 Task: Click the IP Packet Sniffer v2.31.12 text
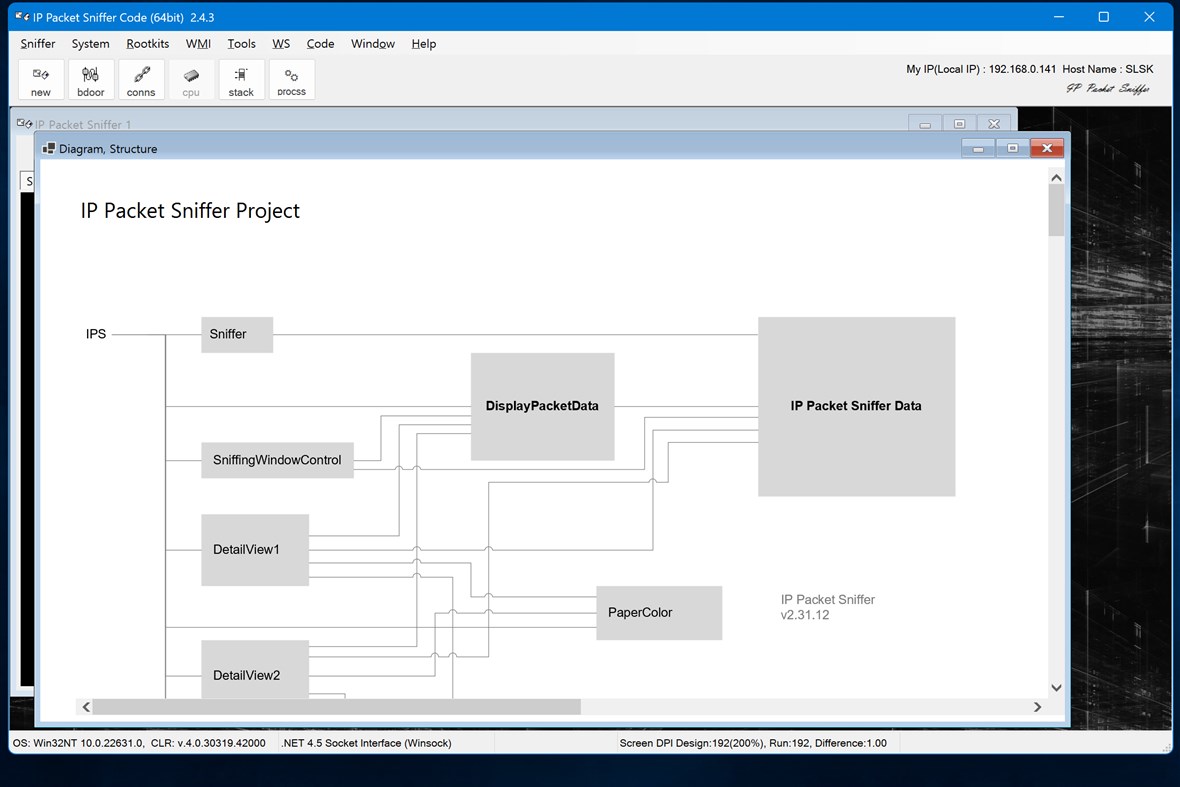coord(828,607)
